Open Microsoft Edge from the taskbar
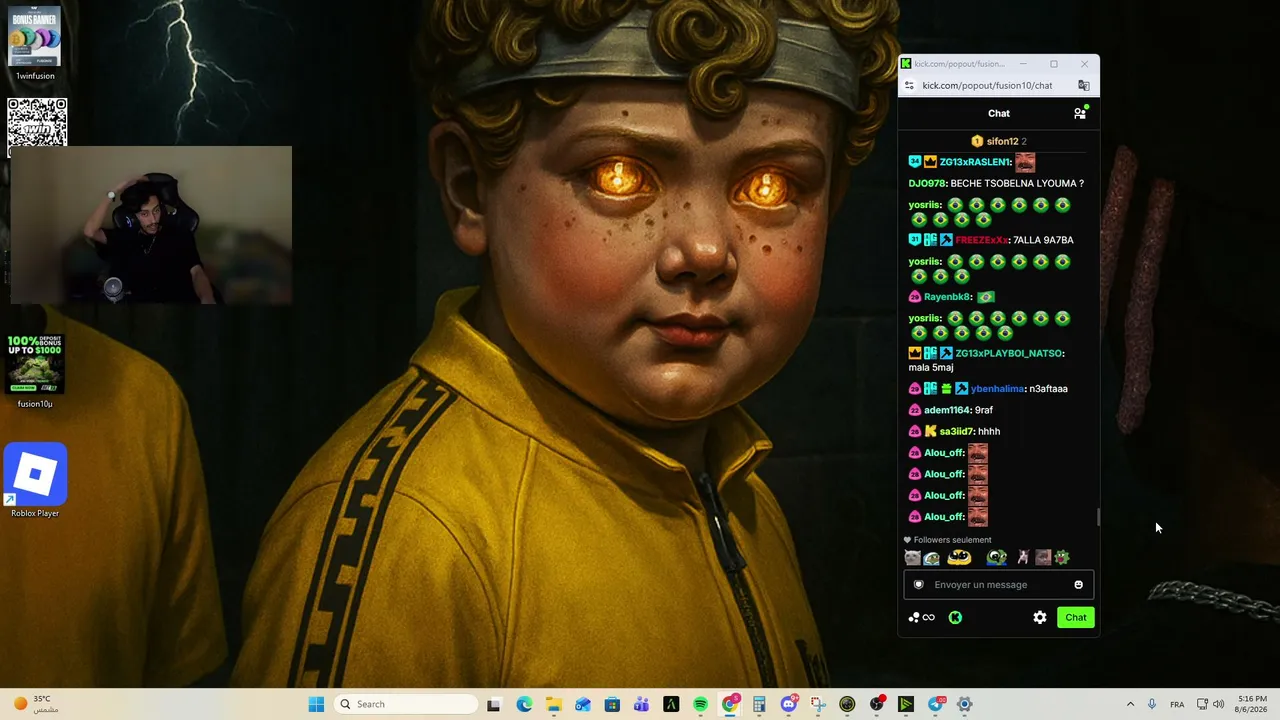The height and width of the screenshot is (720, 1280). [524, 704]
